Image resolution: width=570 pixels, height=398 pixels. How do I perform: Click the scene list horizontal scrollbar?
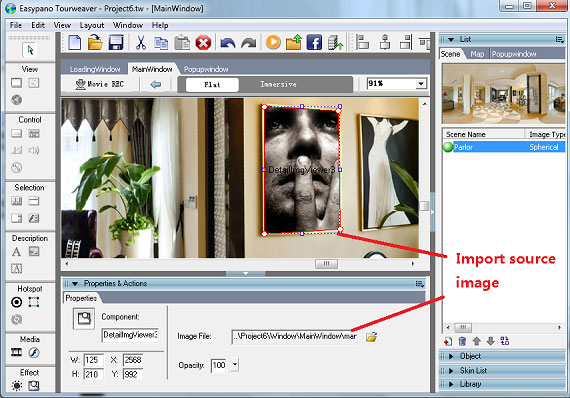[x=503, y=327]
